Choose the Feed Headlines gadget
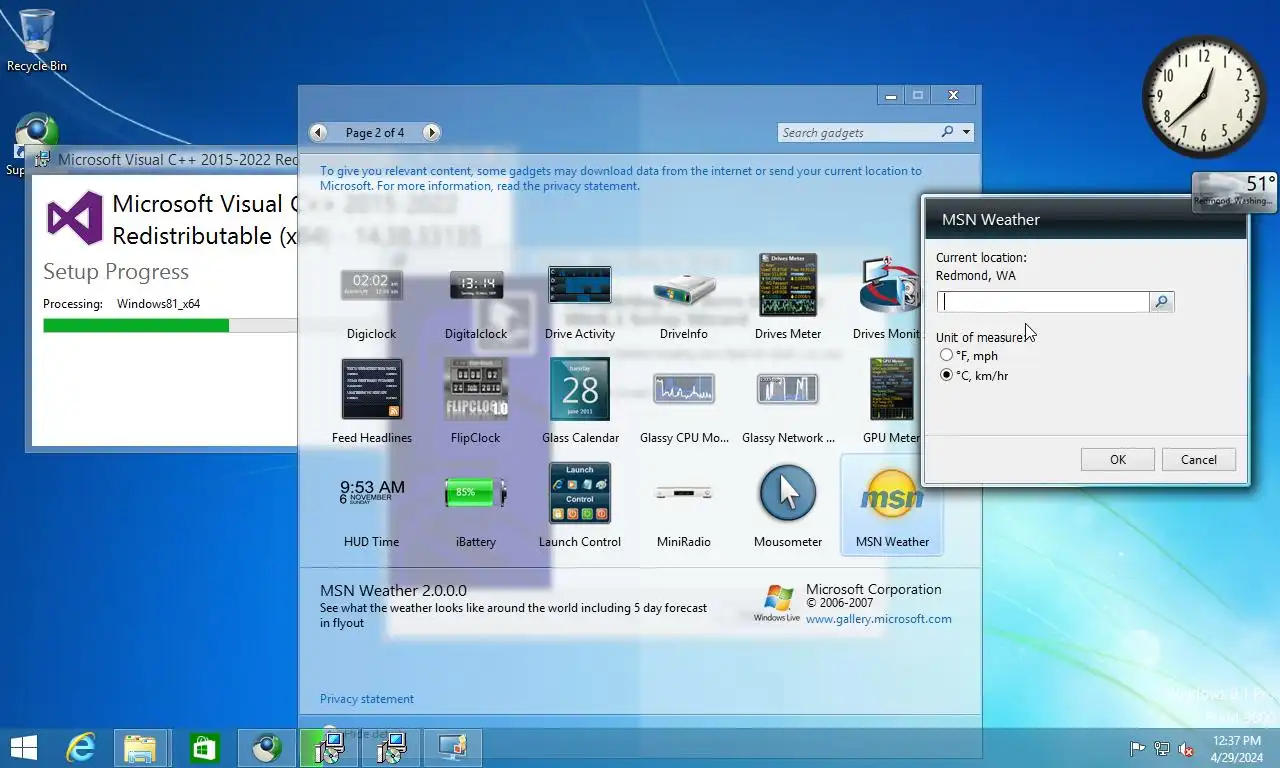The image size is (1280, 768). [372, 389]
